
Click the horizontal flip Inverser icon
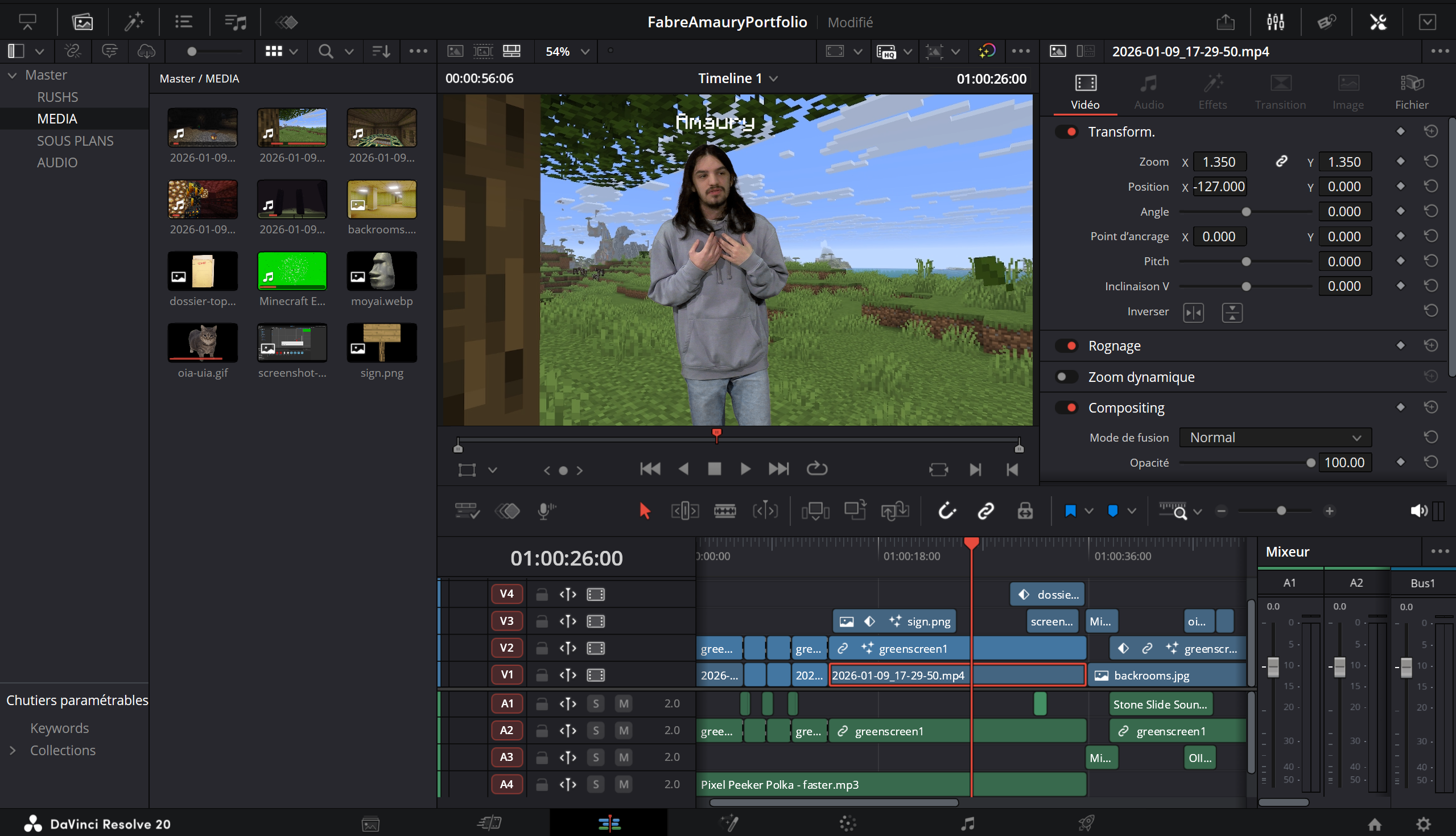click(1193, 312)
